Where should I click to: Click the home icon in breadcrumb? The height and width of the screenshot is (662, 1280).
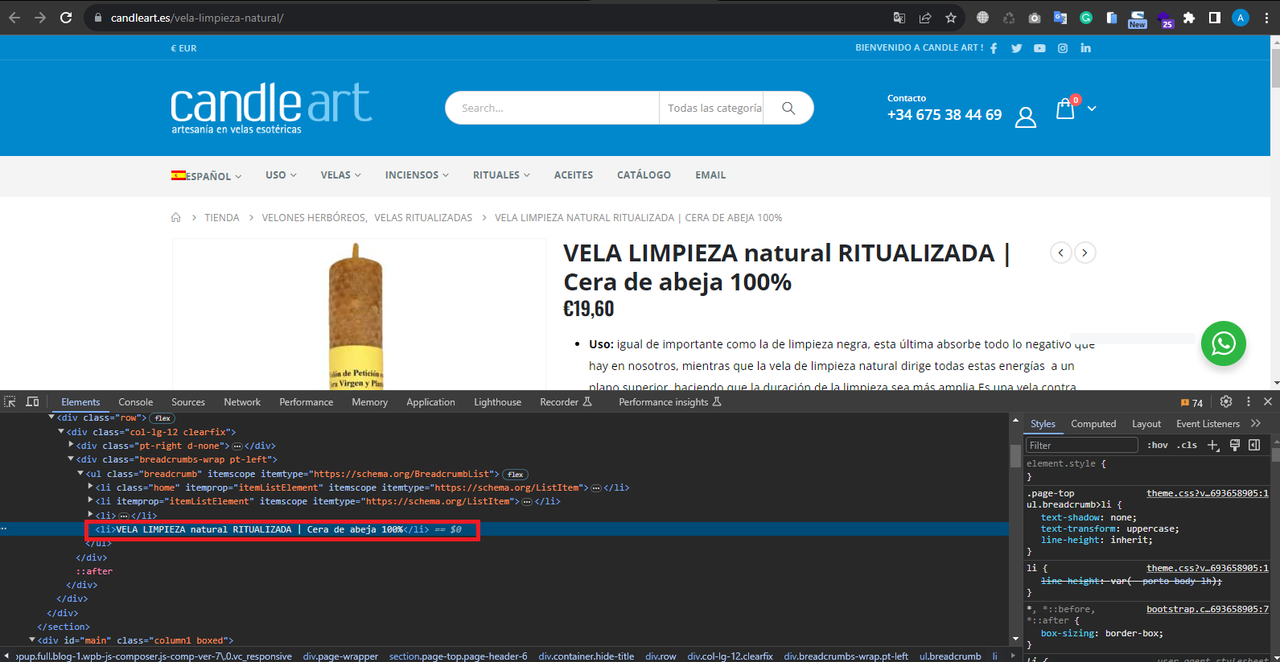(x=176, y=217)
